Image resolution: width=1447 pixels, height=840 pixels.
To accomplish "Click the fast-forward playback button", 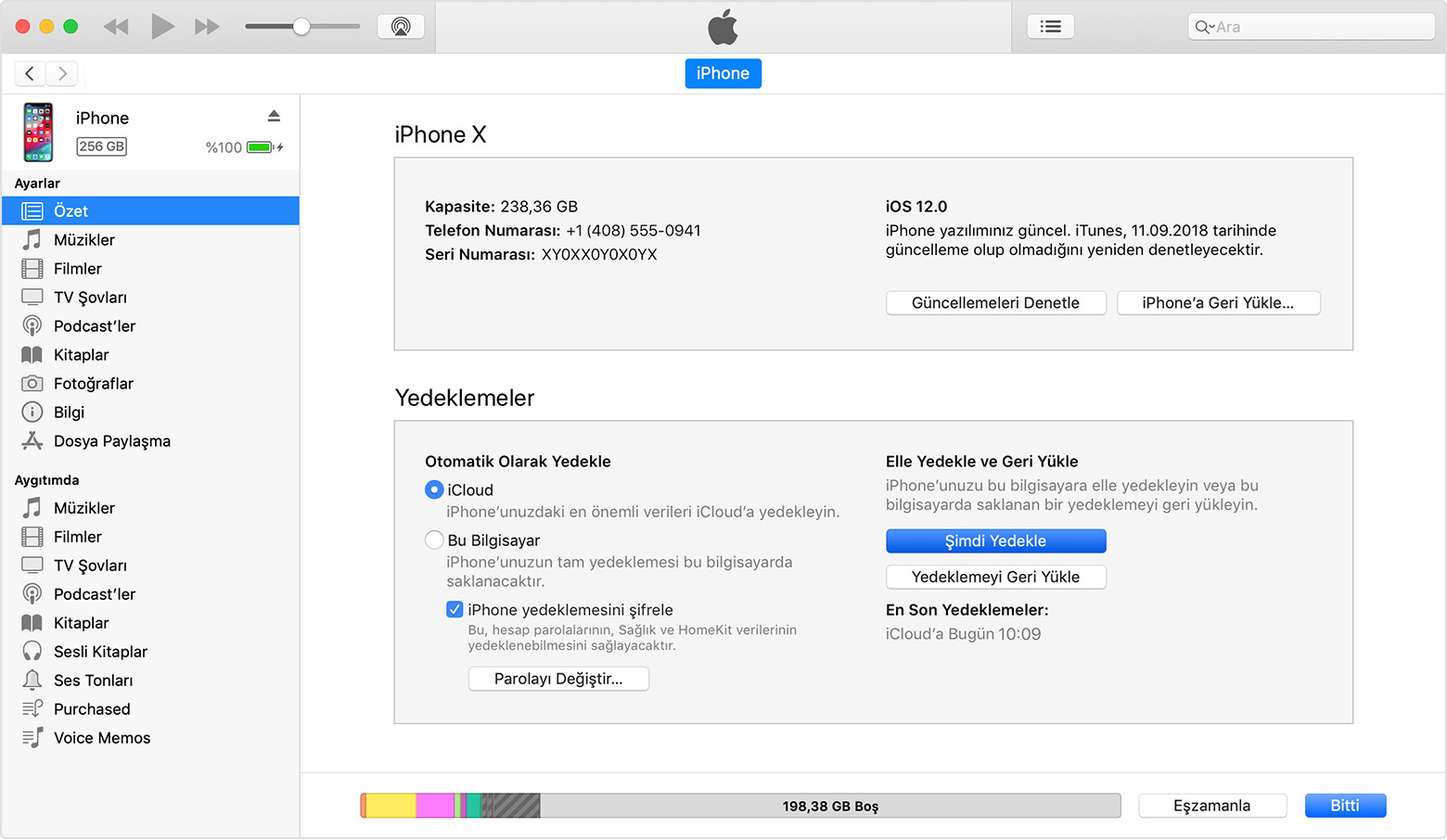I will click(207, 27).
